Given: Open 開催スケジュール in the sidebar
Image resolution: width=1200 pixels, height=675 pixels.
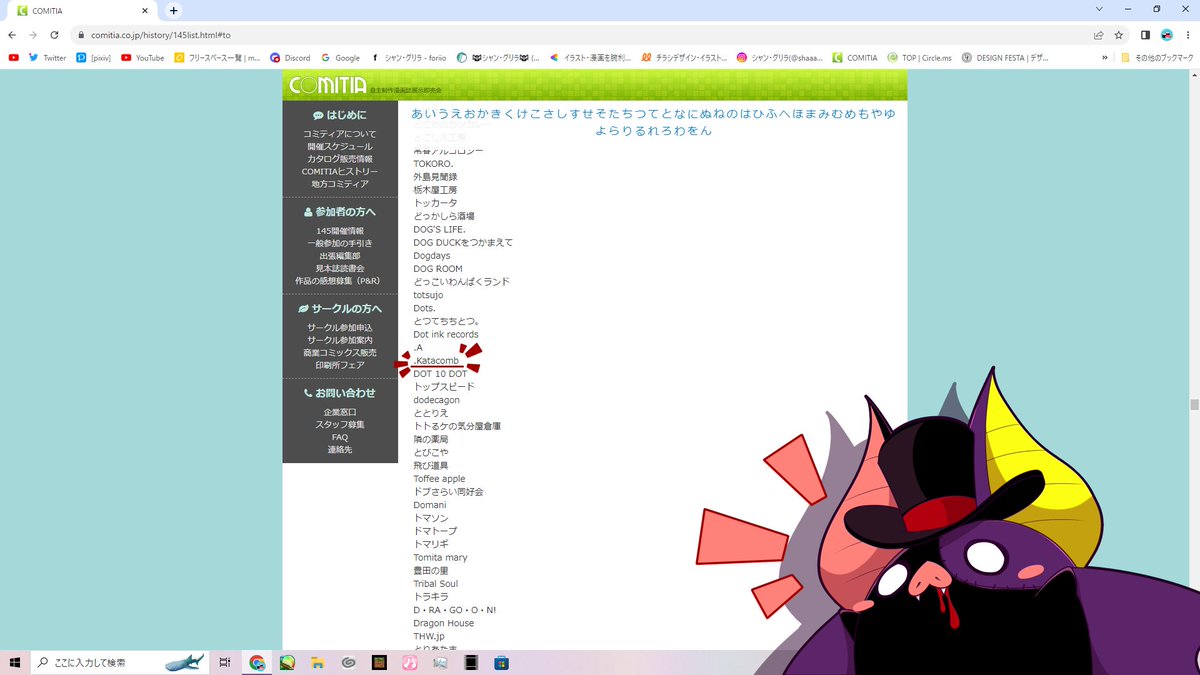Looking at the screenshot, I should click(340, 147).
